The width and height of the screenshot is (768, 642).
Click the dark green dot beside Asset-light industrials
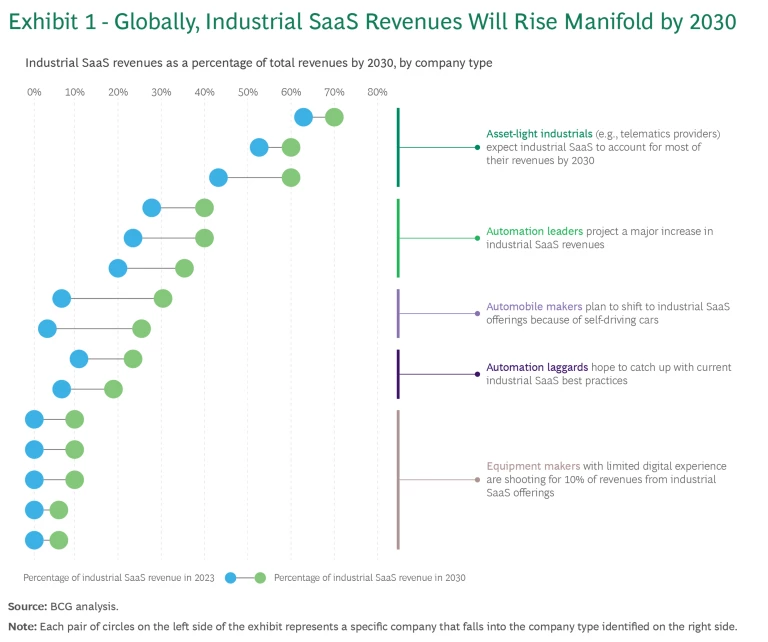click(478, 147)
